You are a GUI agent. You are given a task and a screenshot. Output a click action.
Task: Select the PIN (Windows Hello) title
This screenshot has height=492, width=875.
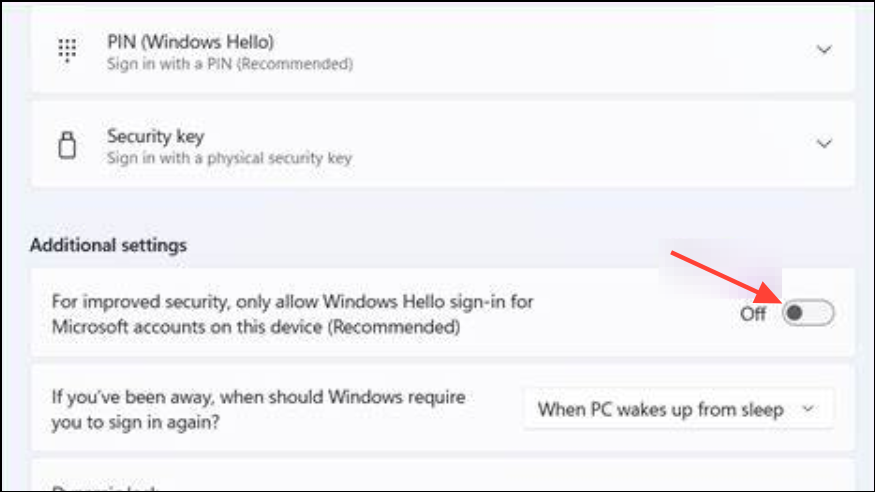tap(190, 42)
